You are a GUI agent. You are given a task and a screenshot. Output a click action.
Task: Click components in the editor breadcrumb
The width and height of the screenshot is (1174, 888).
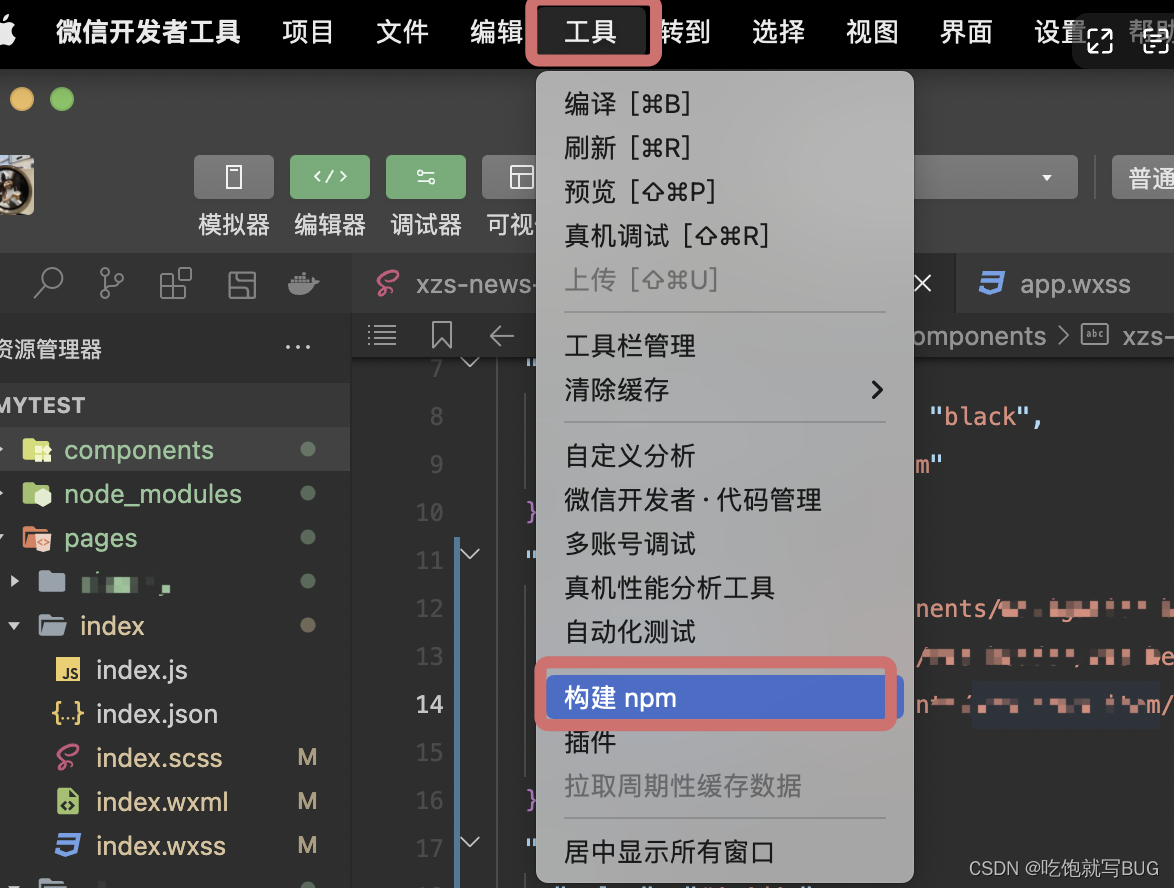(x=979, y=336)
